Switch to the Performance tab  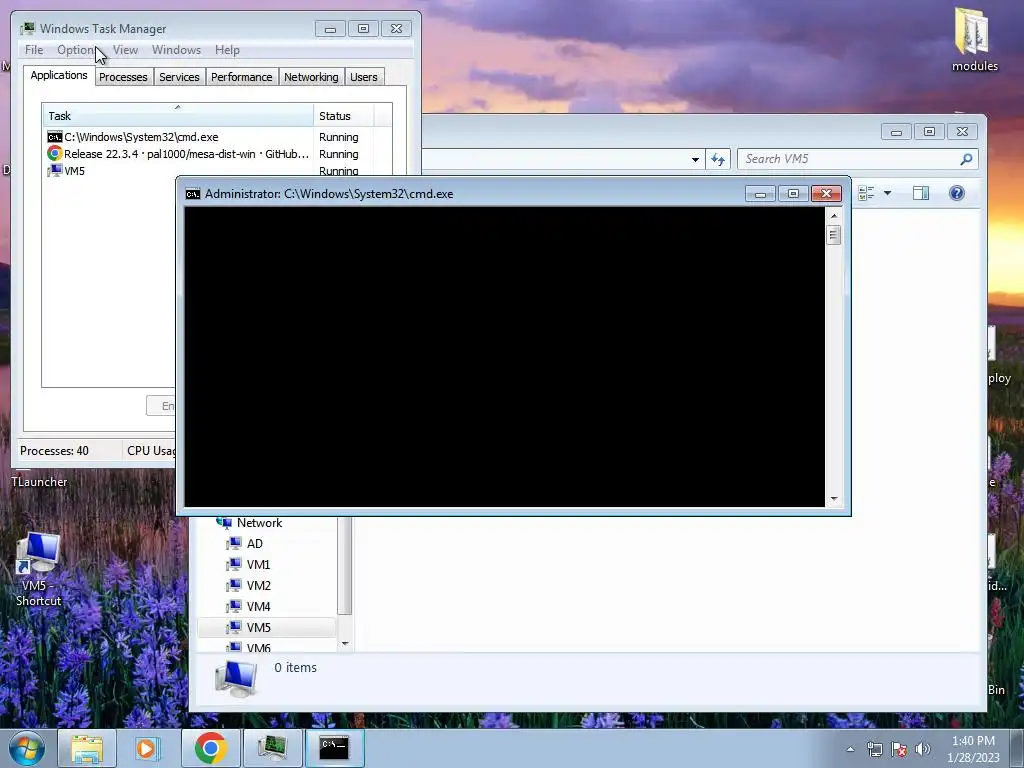click(241, 77)
